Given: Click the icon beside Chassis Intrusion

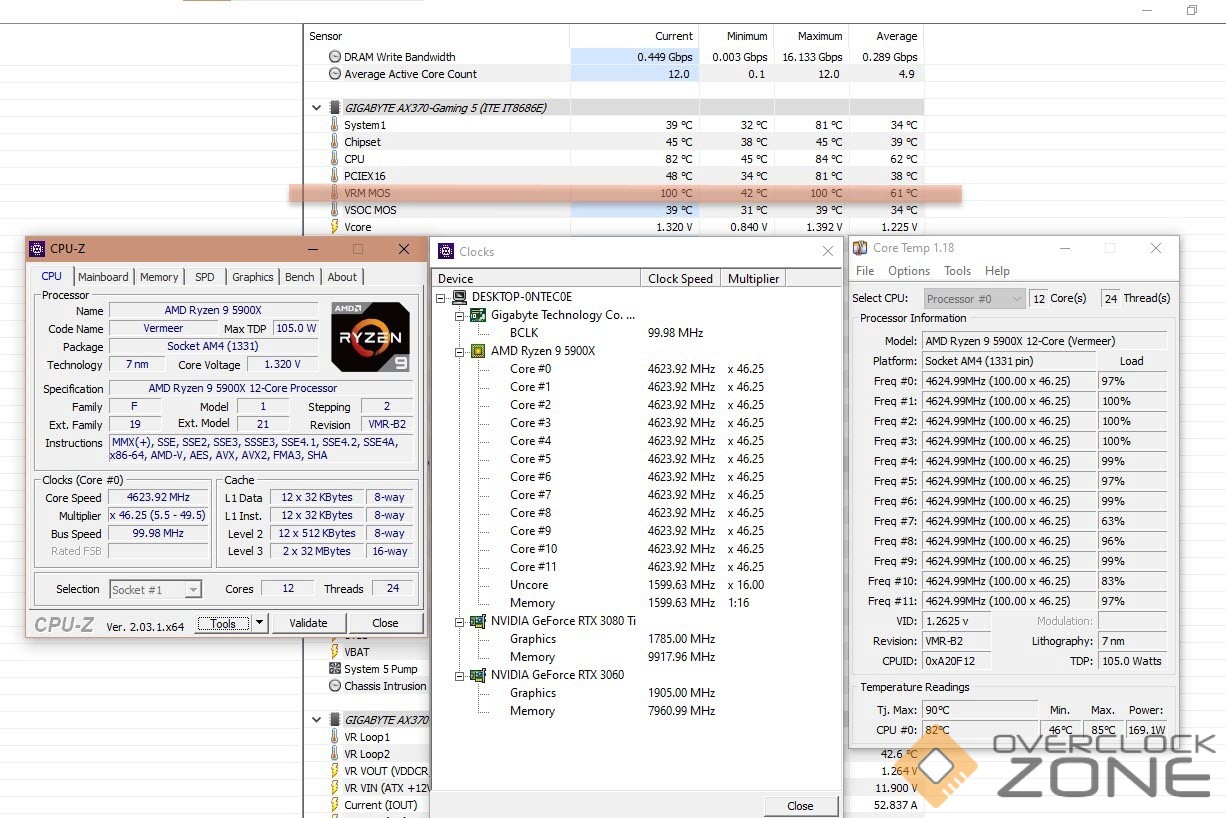Looking at the screenshot, I should click(335, 686).
